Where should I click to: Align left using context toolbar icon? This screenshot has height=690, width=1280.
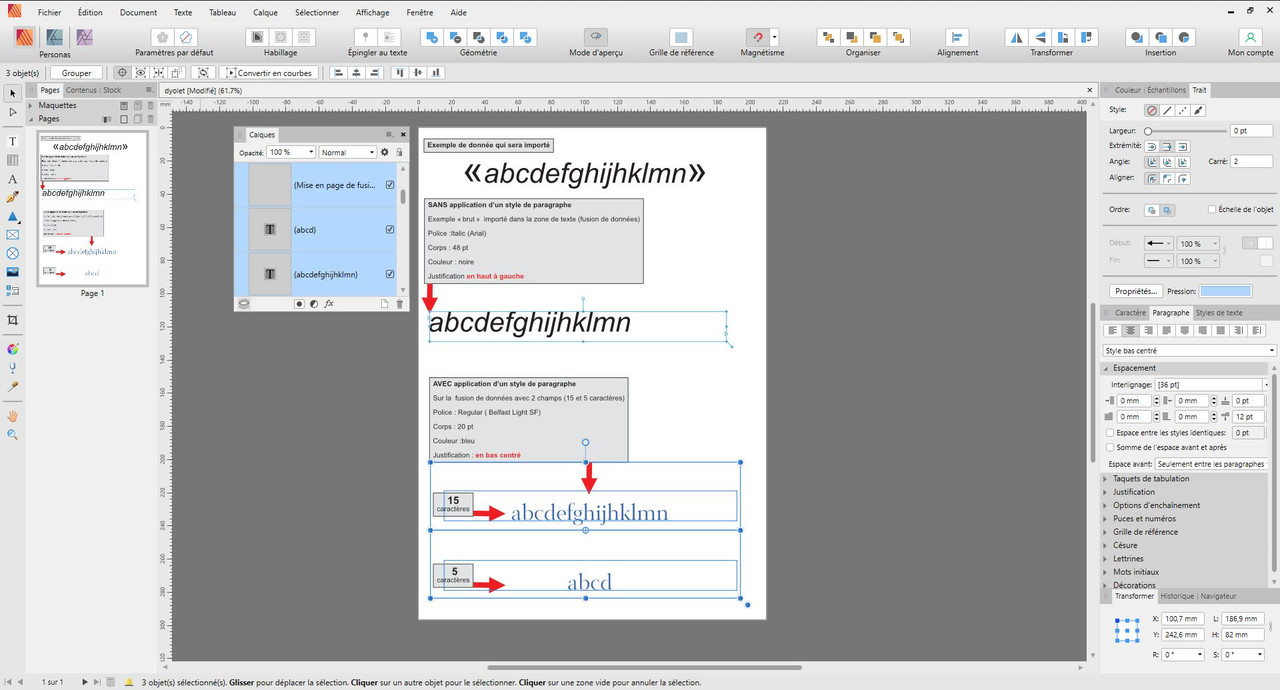pyautogui.click(x=337, y=73)
